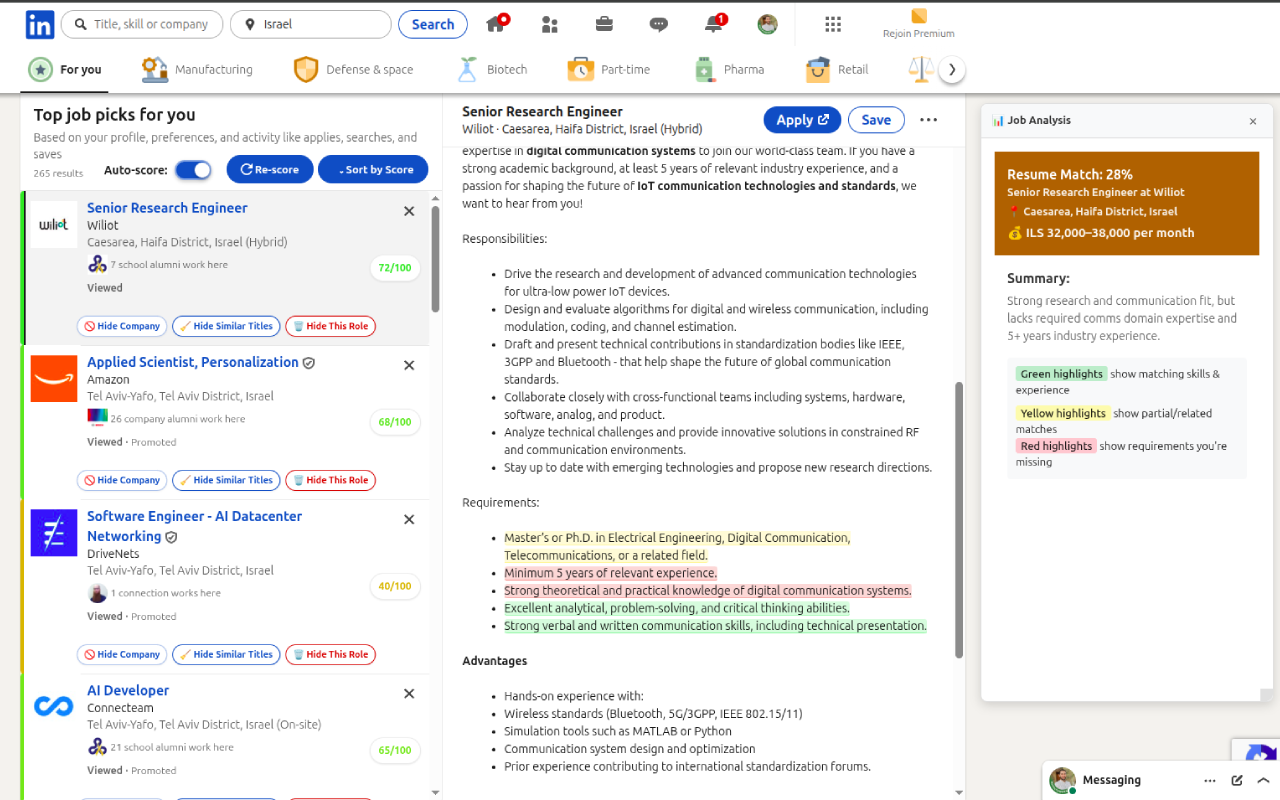Click the Re-score button
This screenshot has height=800, width=1280.
tap(269, 169)
